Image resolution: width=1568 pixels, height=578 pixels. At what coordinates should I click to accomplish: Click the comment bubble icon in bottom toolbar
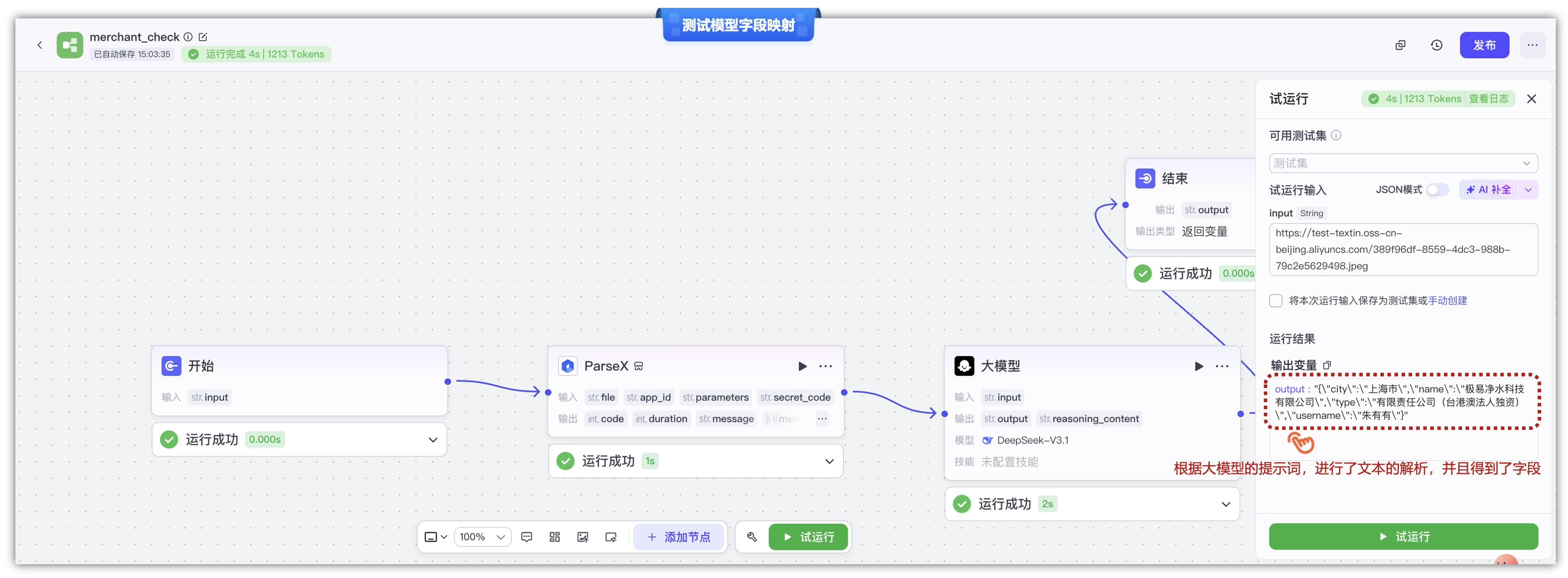pyautogui.click(x=527, y=537)
